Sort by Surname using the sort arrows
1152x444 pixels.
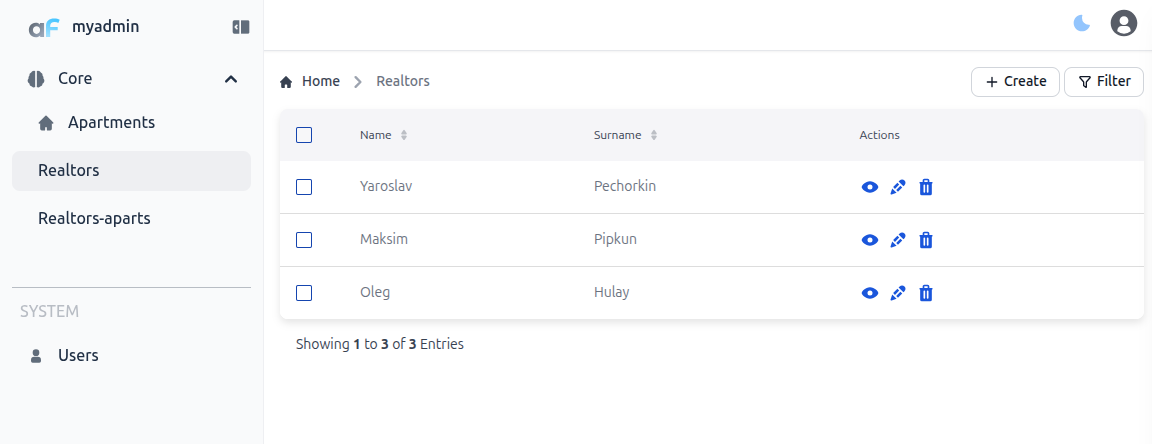pos(654,135)
